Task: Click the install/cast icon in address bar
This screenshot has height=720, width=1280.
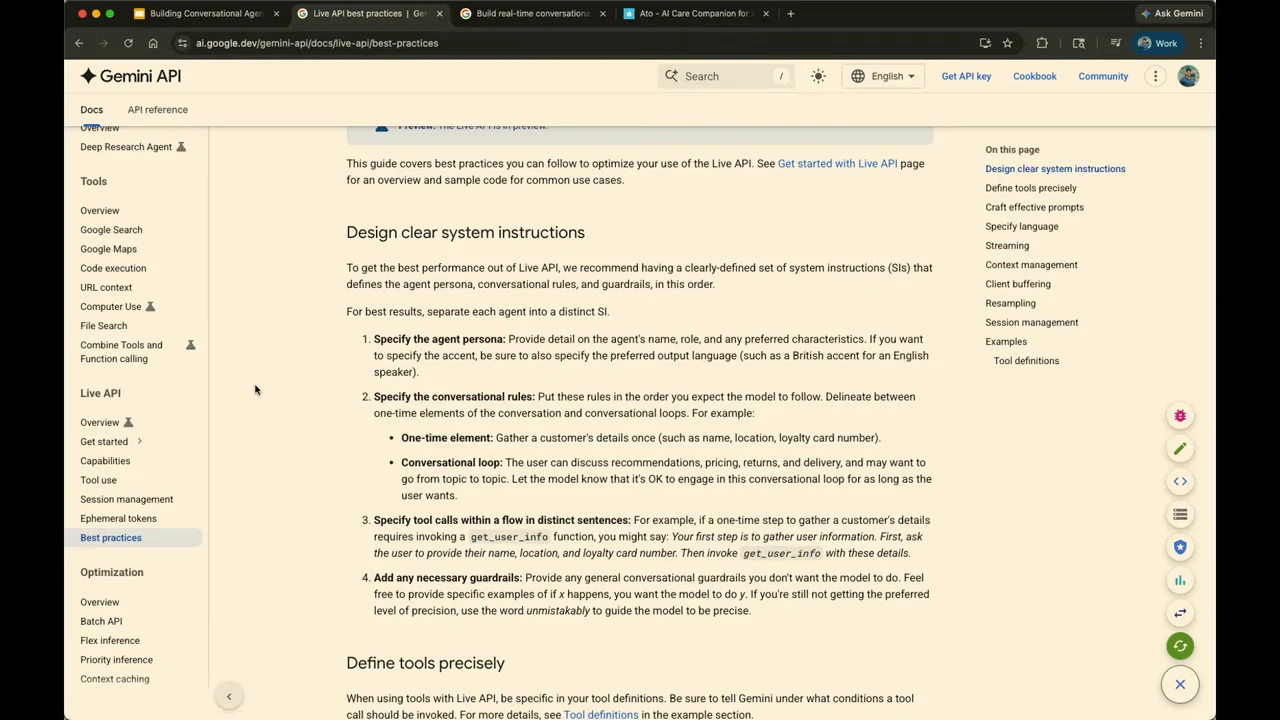Action: click(985, 43)
